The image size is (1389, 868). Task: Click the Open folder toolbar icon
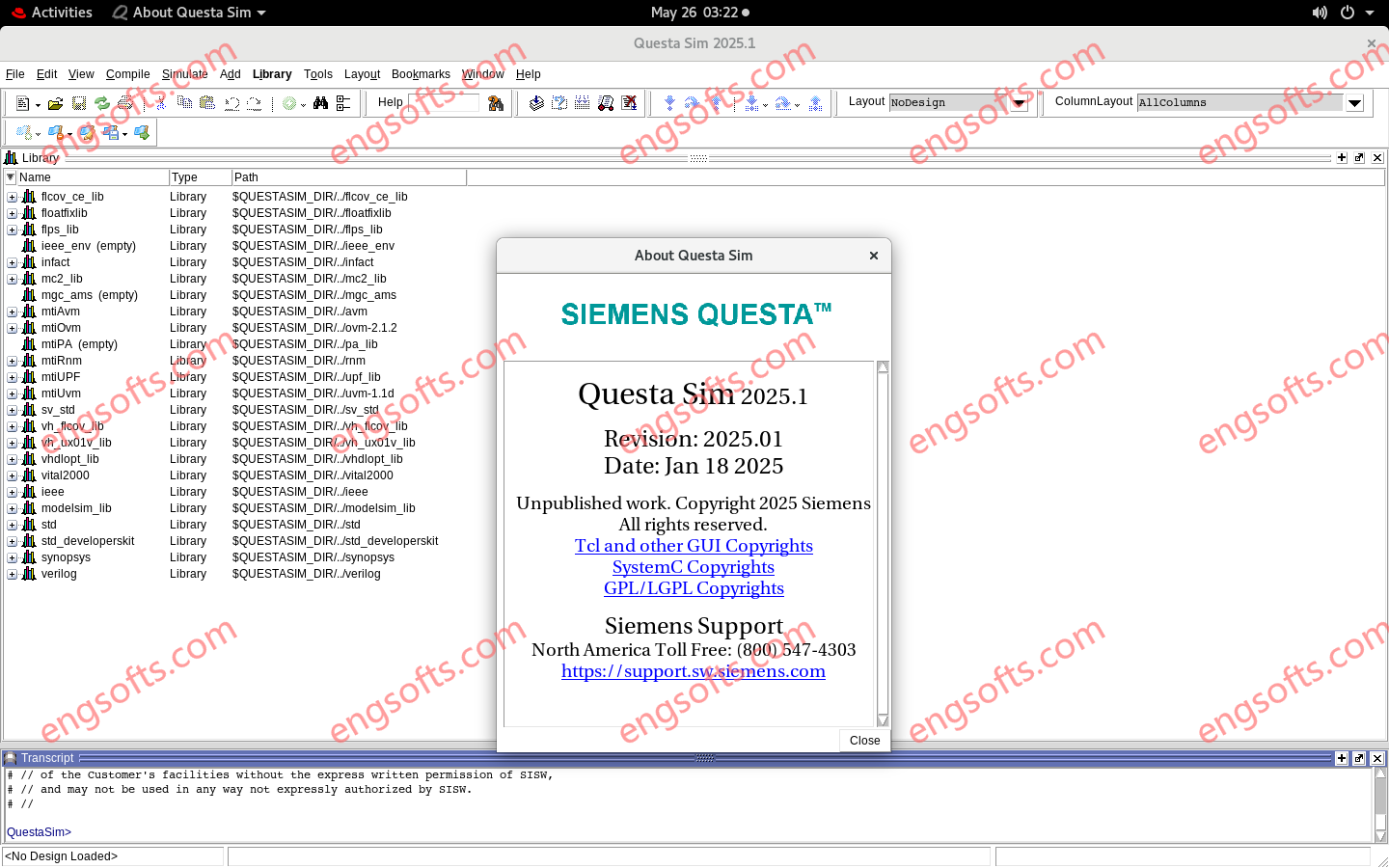coord(56,103)
